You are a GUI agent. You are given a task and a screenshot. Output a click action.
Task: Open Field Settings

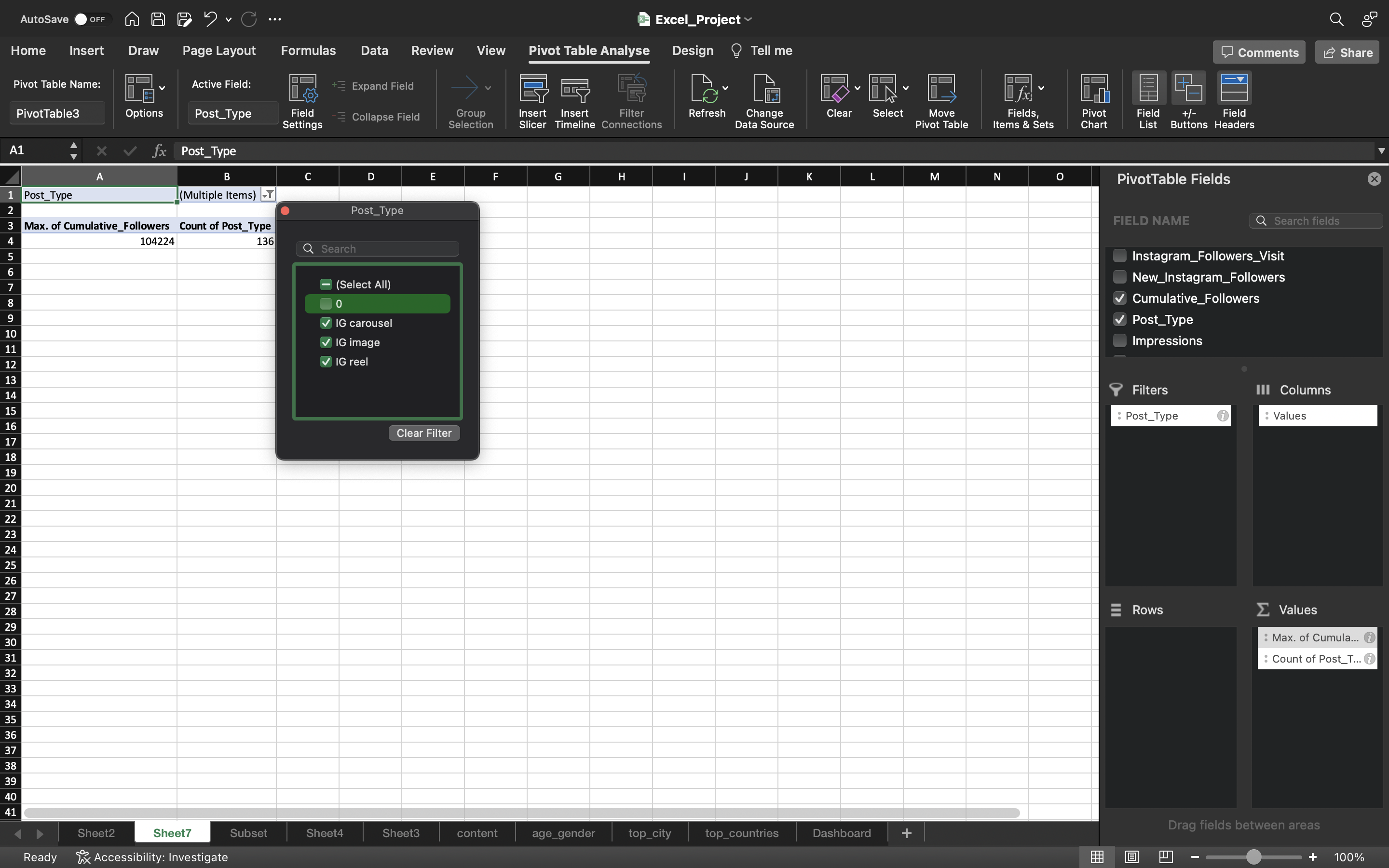click(x=302, y=102)
